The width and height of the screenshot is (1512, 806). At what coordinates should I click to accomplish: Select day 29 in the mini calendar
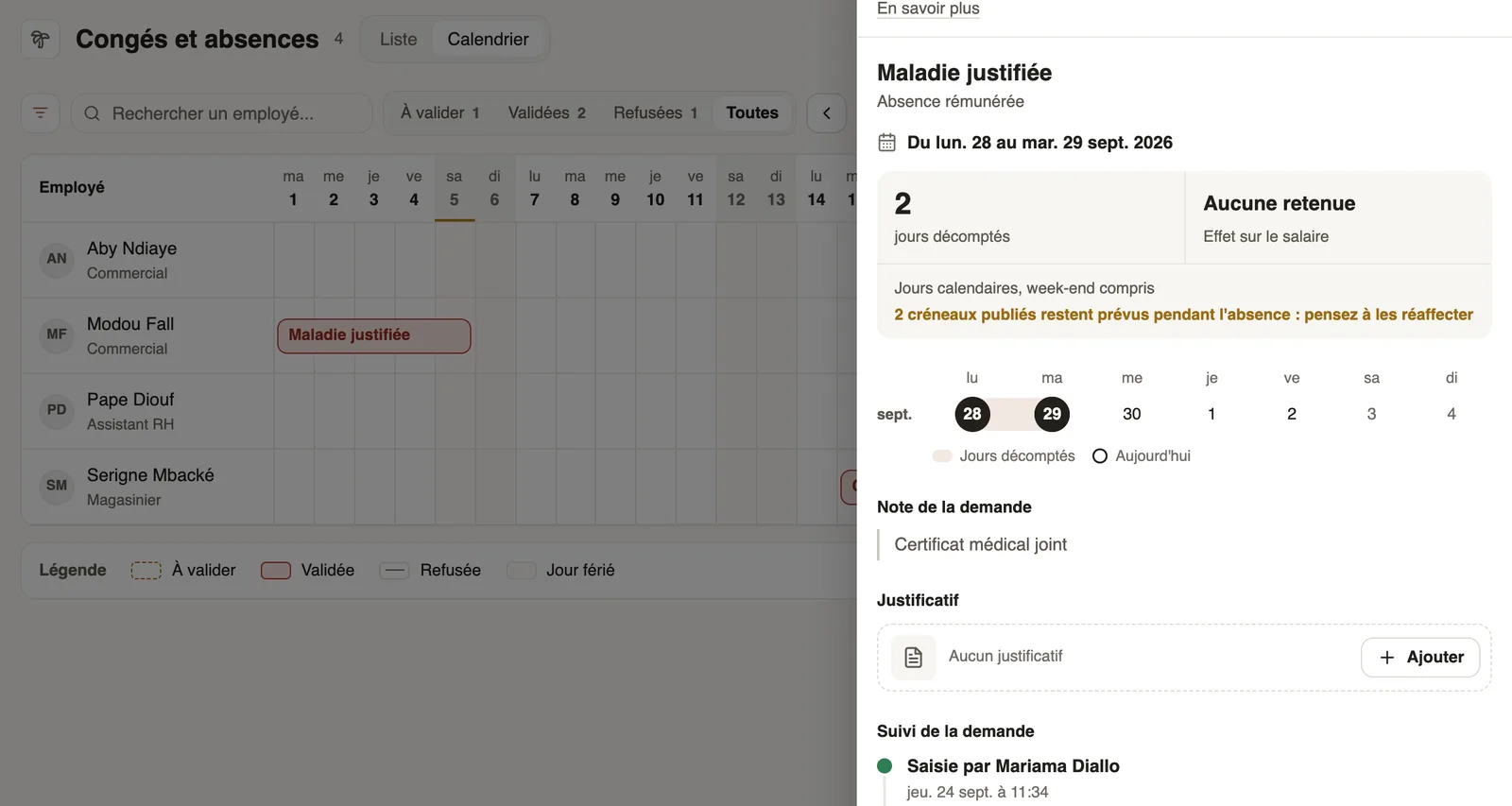pyautogui.click(x=1052, y=414)
